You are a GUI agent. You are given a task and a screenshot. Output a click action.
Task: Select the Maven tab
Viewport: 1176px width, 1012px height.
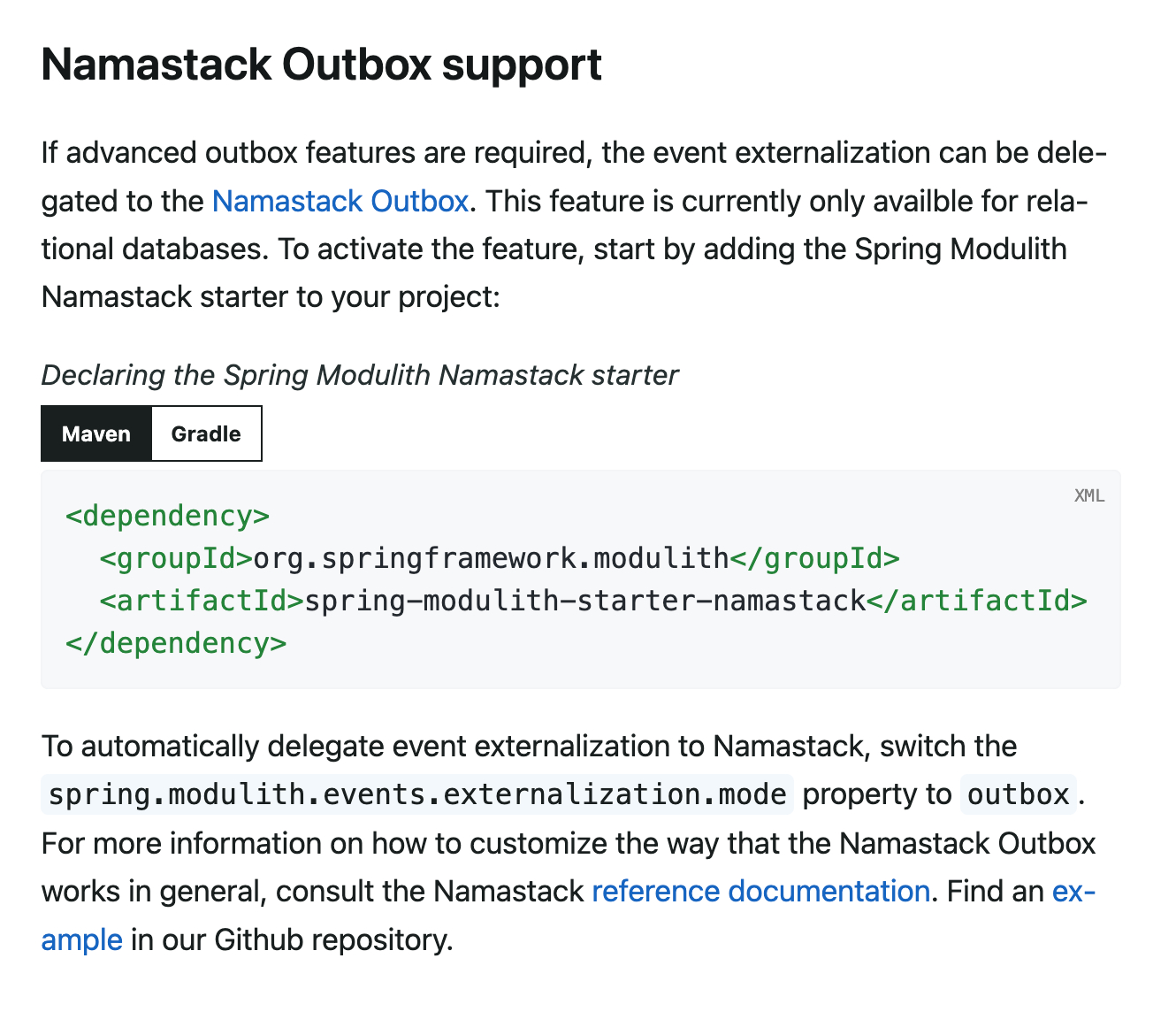click(96, 433)
